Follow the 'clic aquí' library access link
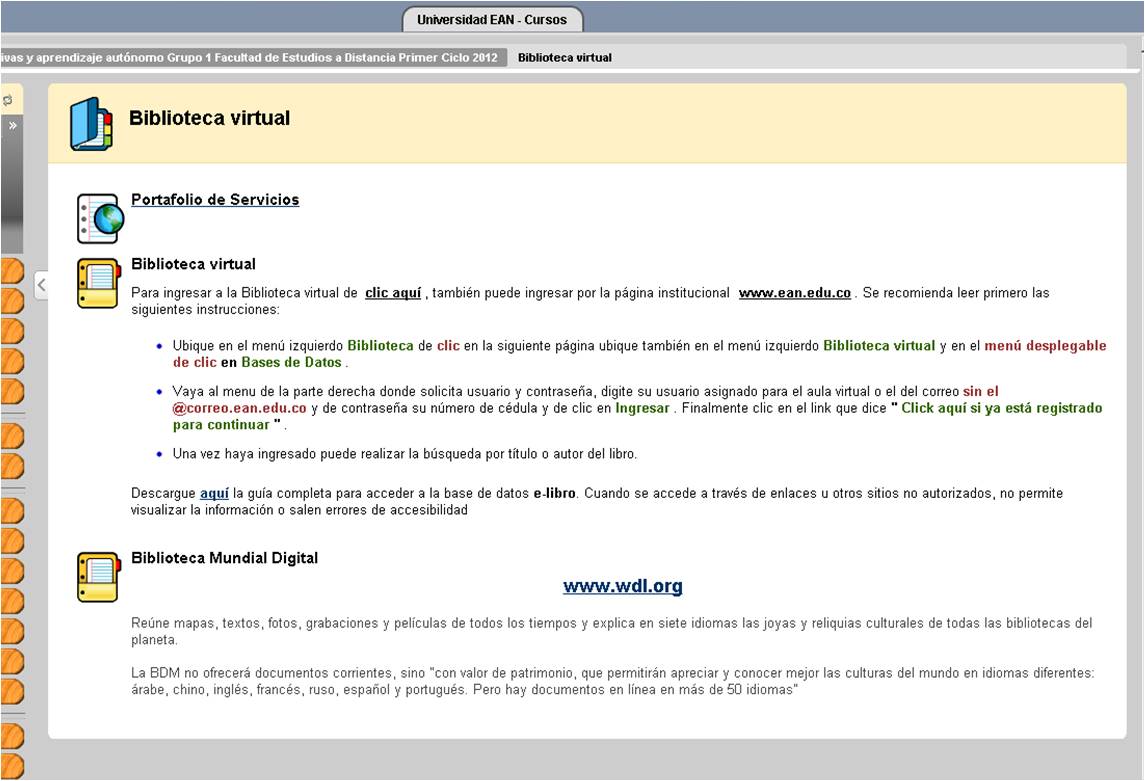Viewport: 1145px width, 781px height. 393,293
